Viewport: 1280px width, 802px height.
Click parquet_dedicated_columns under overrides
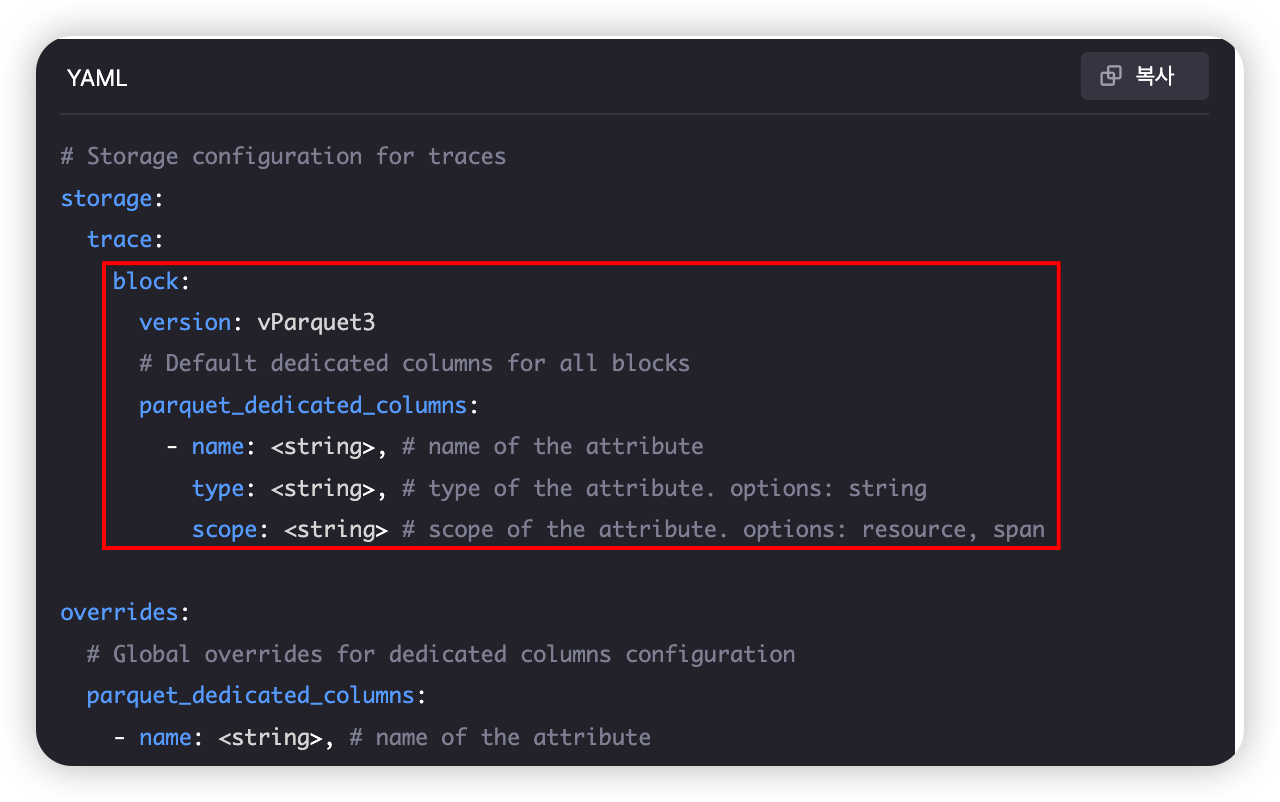250,695
